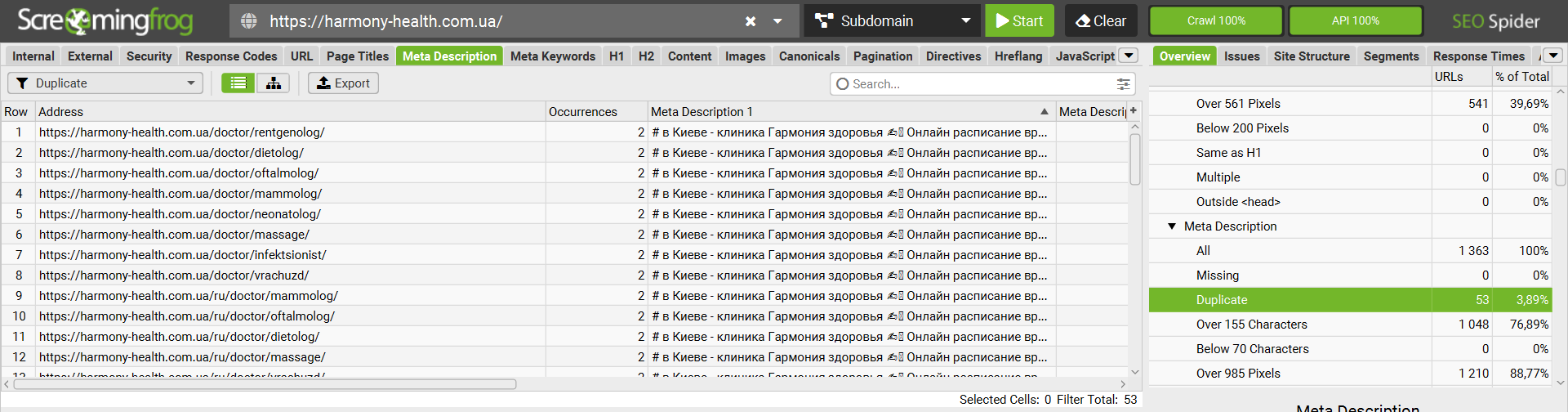Screen dimensions: 1568x412
Task: Switch to tree view mode
Action: (x=274, y=83)
